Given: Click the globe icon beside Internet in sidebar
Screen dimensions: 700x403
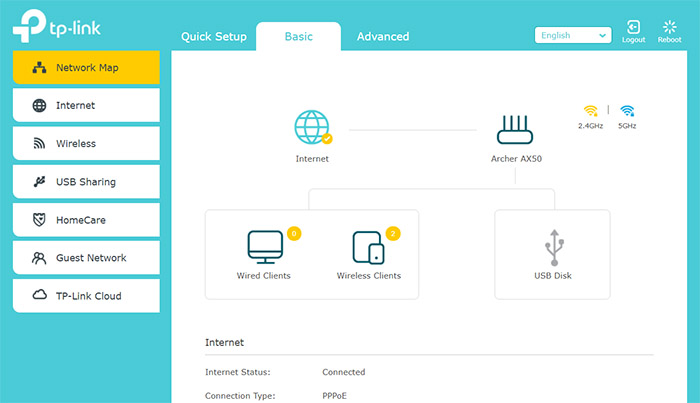Looking at the screenshot, I should coord(39,105).
